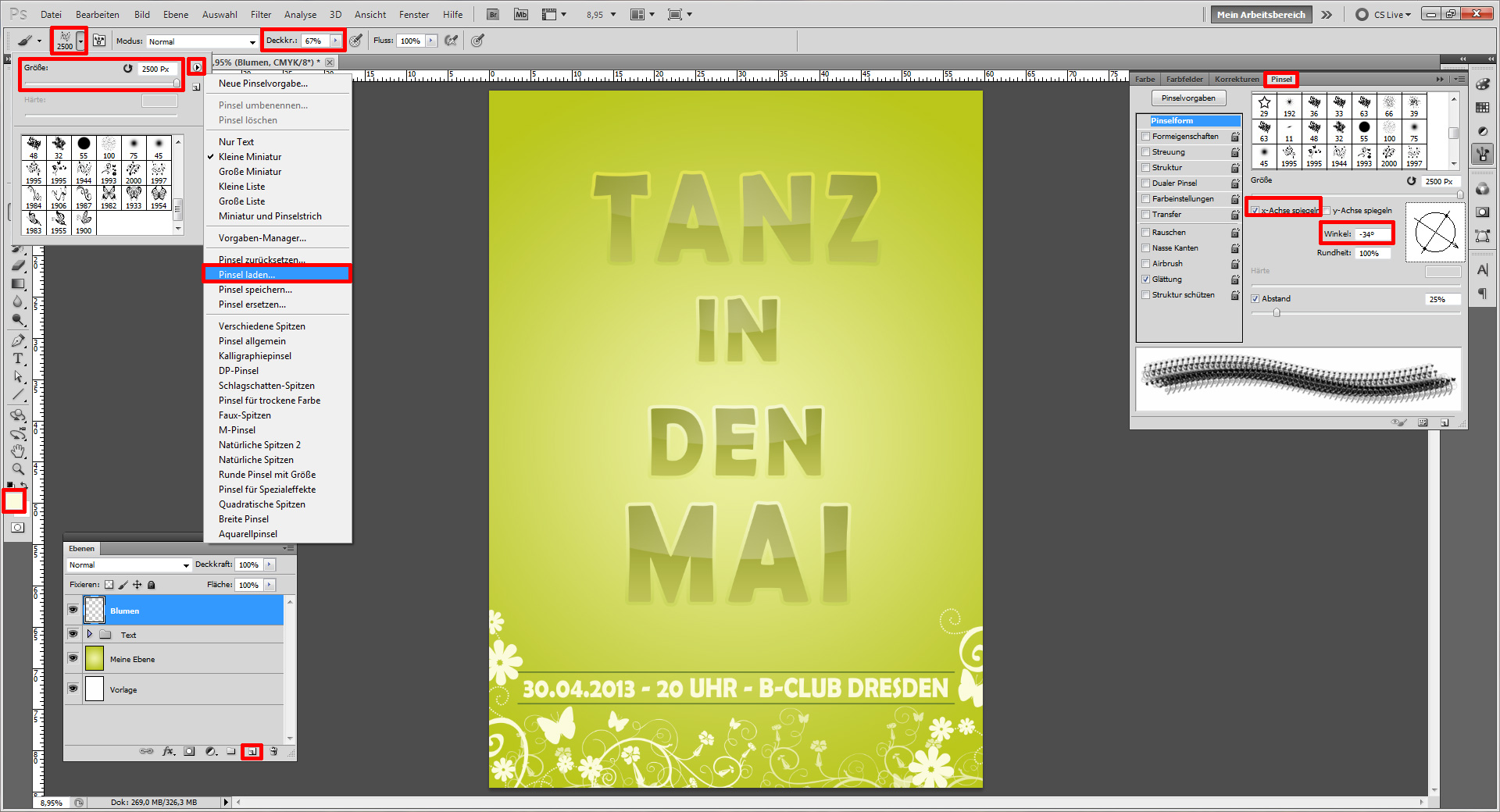Click the Pinselvorgaben button

point(1188,98)
